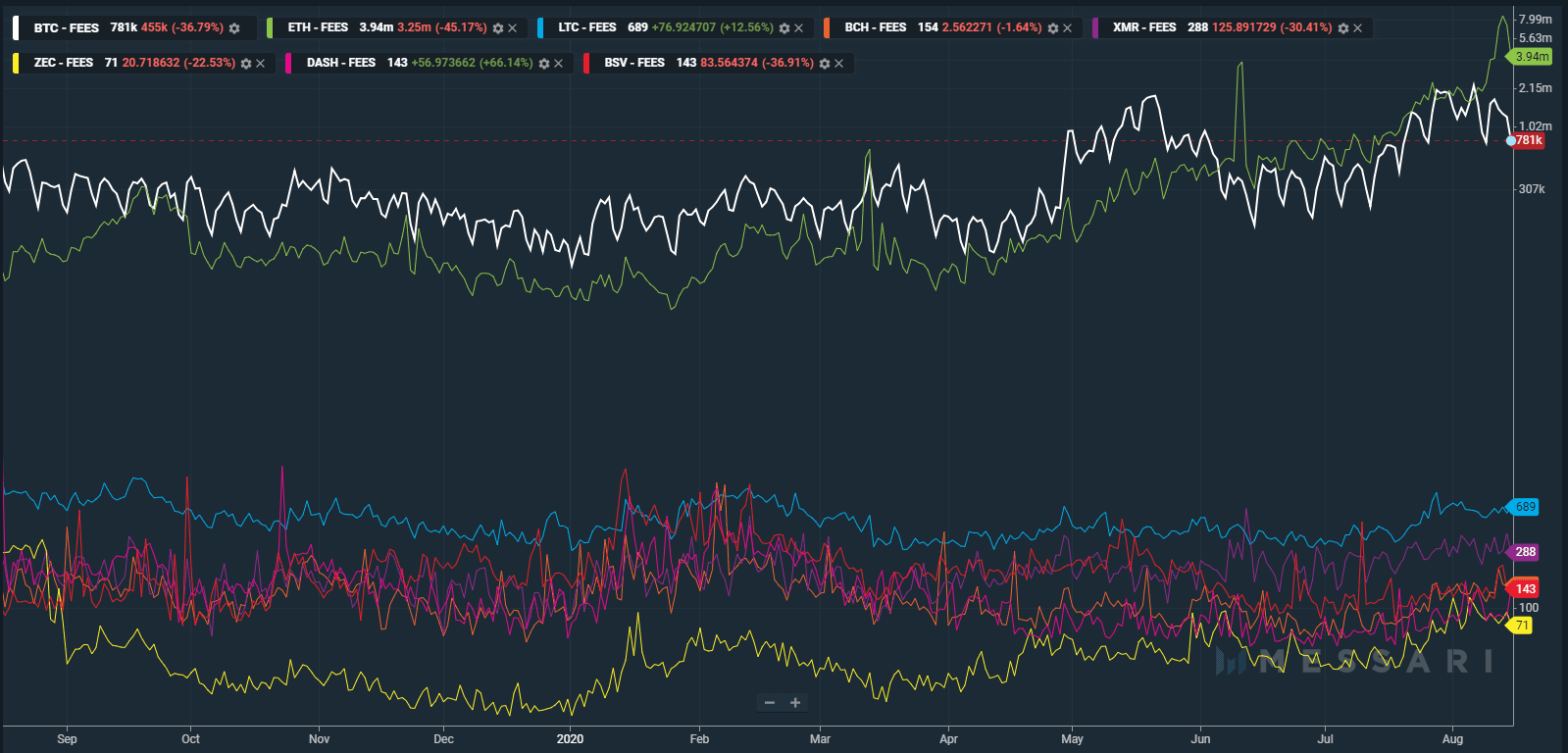
Task: Zoom out with the minus button
Action: pos(770,702)
